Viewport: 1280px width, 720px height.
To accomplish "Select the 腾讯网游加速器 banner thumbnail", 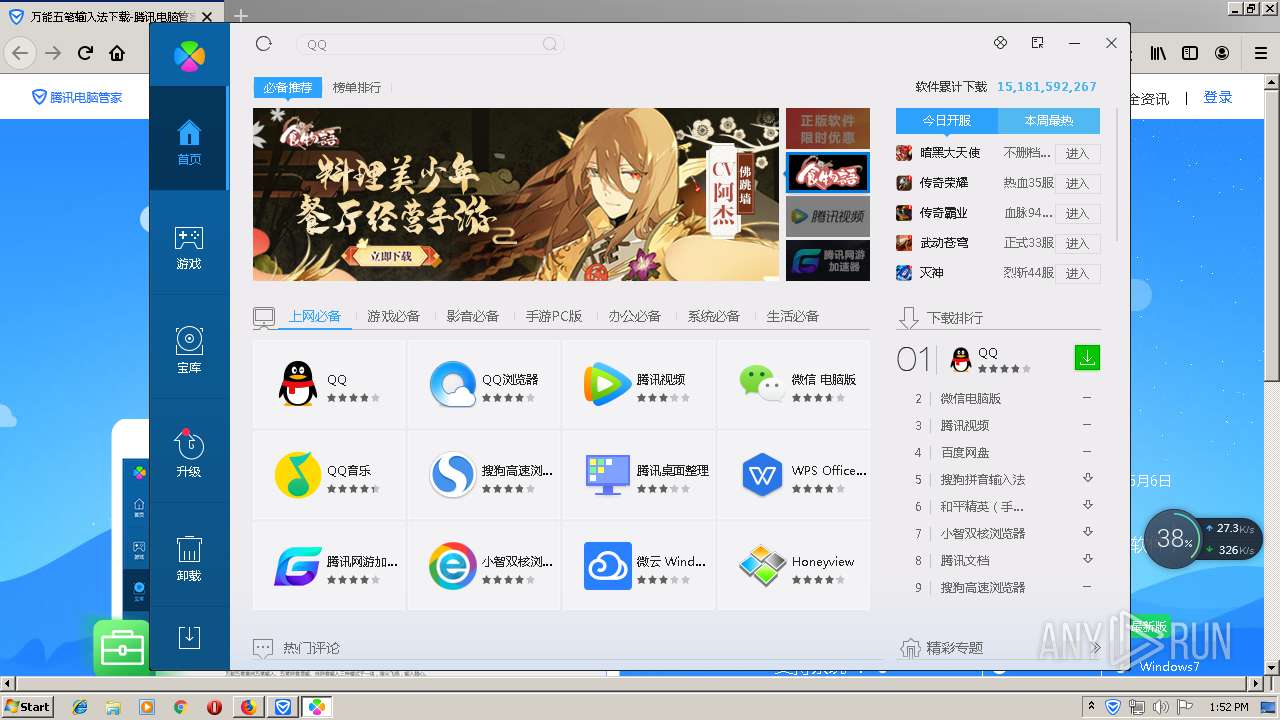I will 827,260.
